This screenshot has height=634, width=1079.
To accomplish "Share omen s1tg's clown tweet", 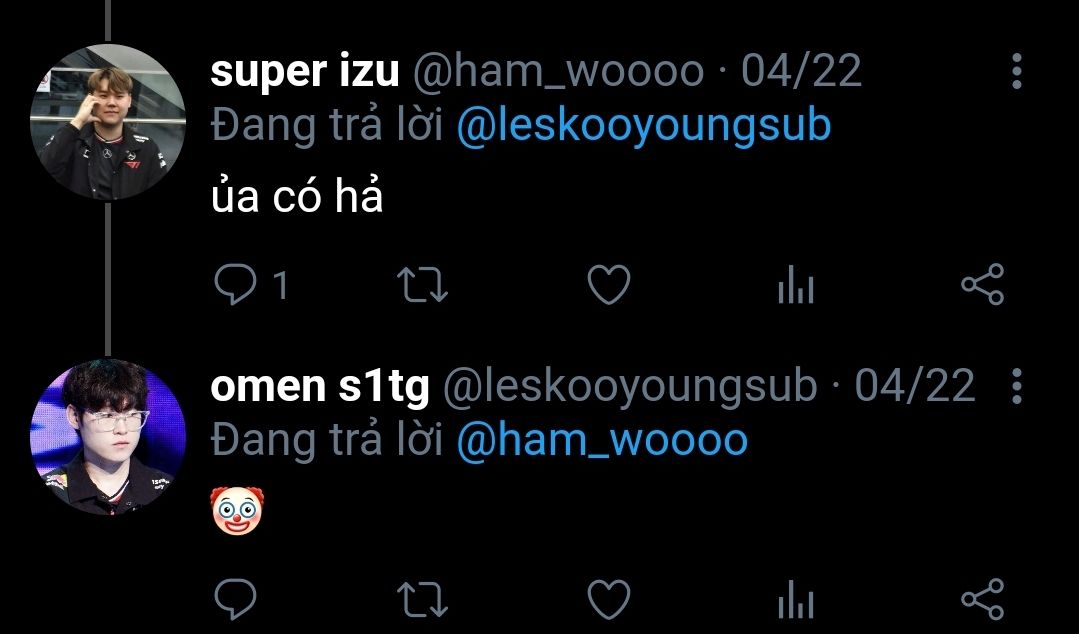I will 983,600.
